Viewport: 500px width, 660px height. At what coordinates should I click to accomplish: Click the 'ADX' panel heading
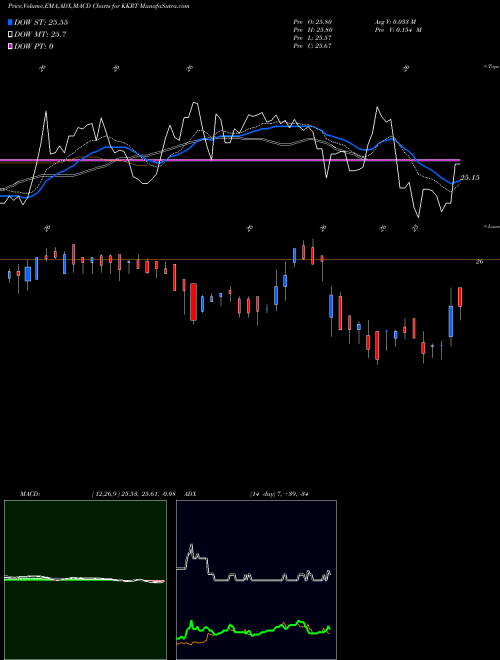tap(190, 494)
